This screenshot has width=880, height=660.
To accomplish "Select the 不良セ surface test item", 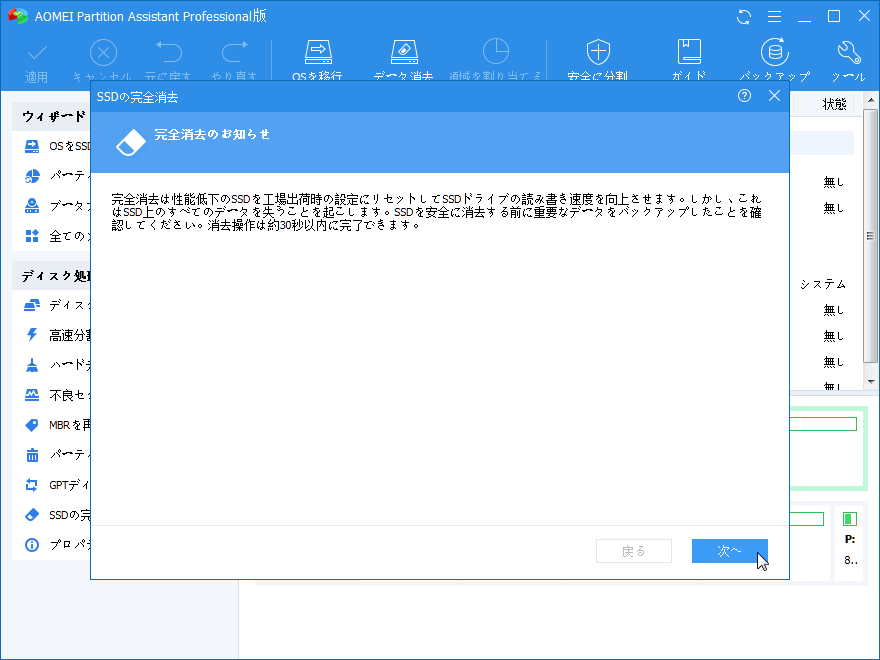I will pos(57,396).
